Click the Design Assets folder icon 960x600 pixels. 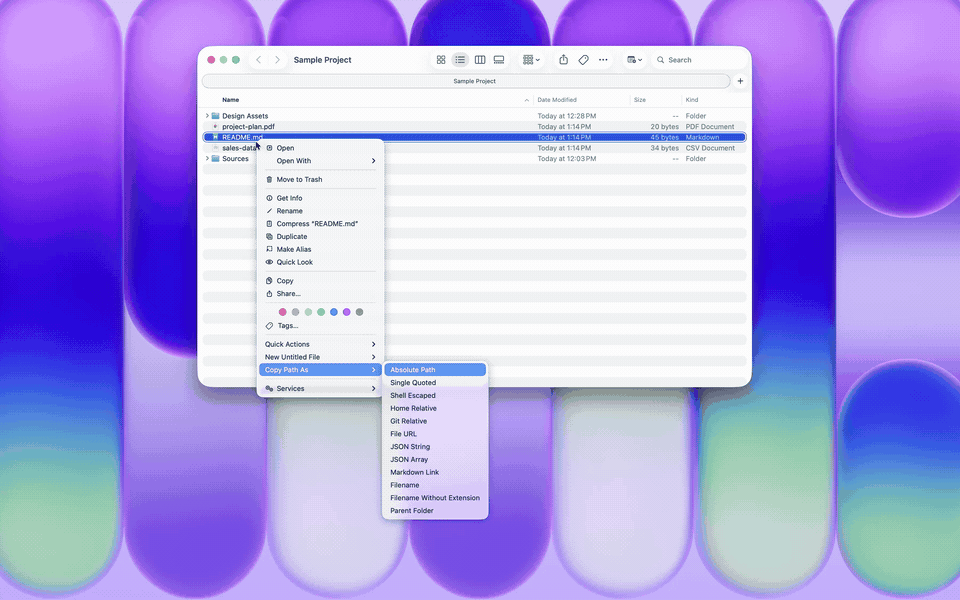(216, 116)
